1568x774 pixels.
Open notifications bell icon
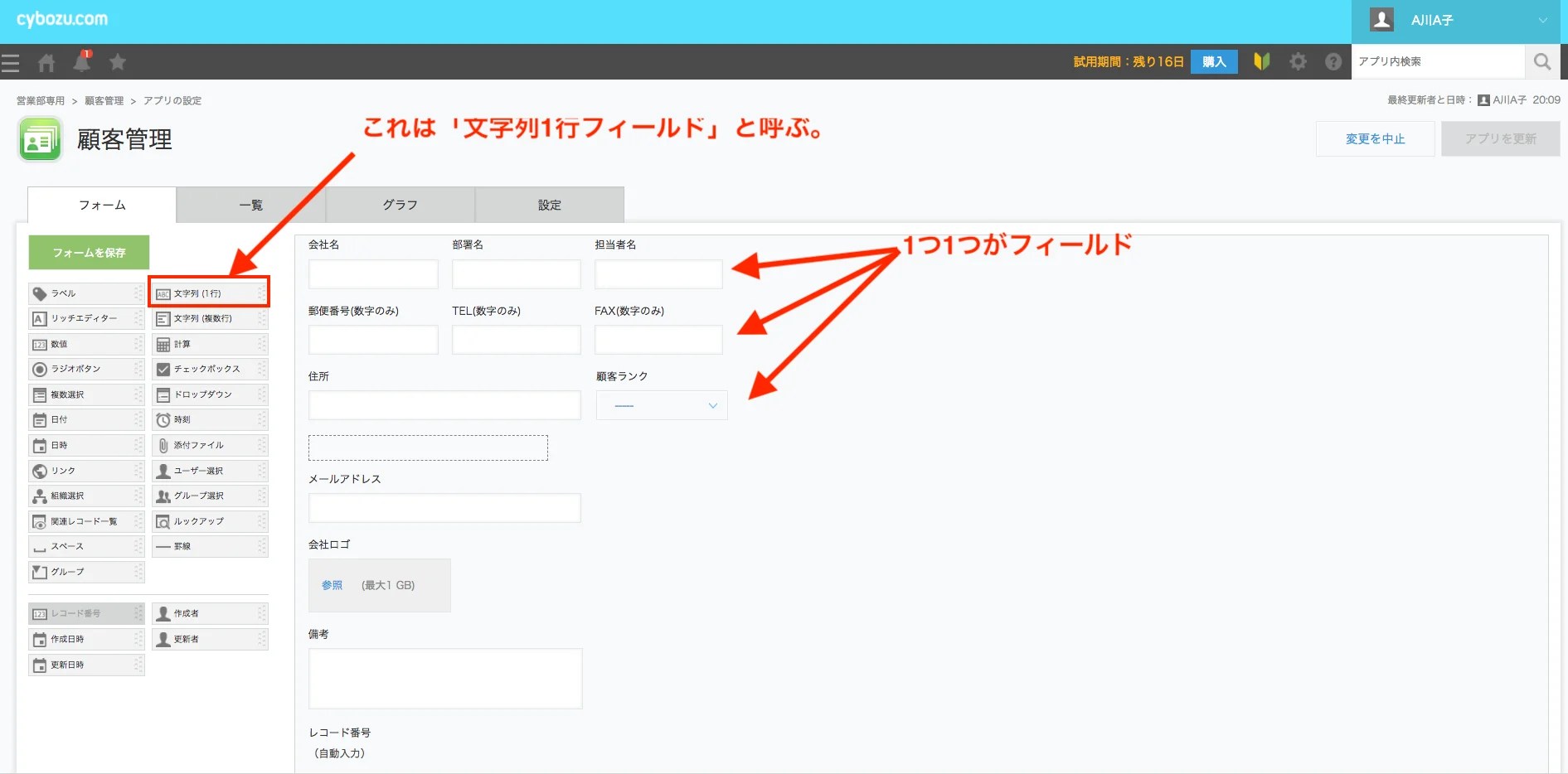82,62
